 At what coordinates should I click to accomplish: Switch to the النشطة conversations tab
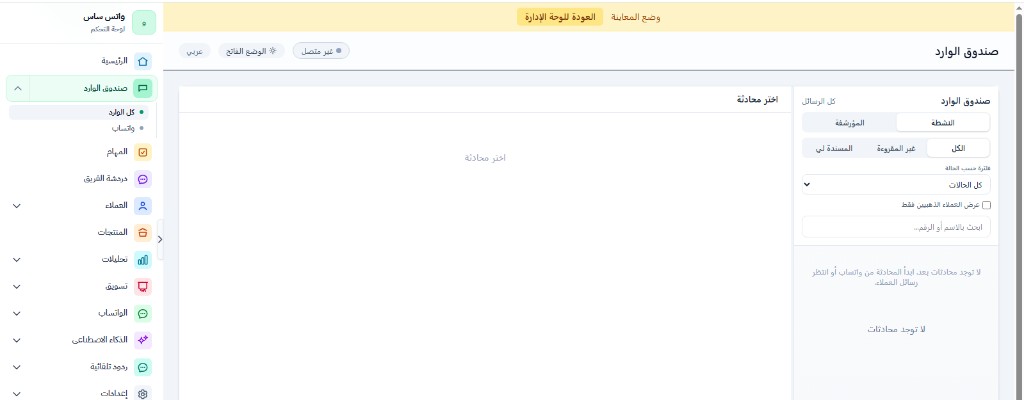(x=942, y=122)
